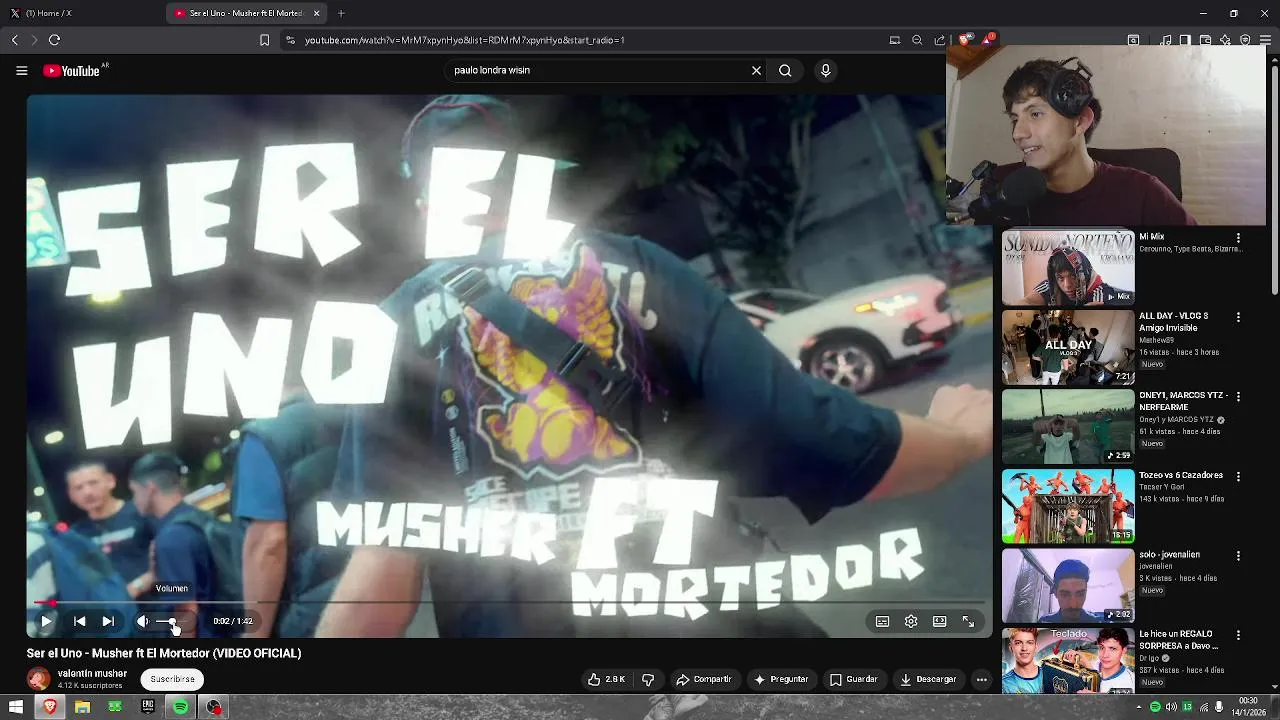This screenshot has height=720, width=1280.
Task: Share page via address bar share icon
Action: coord(940,40)
